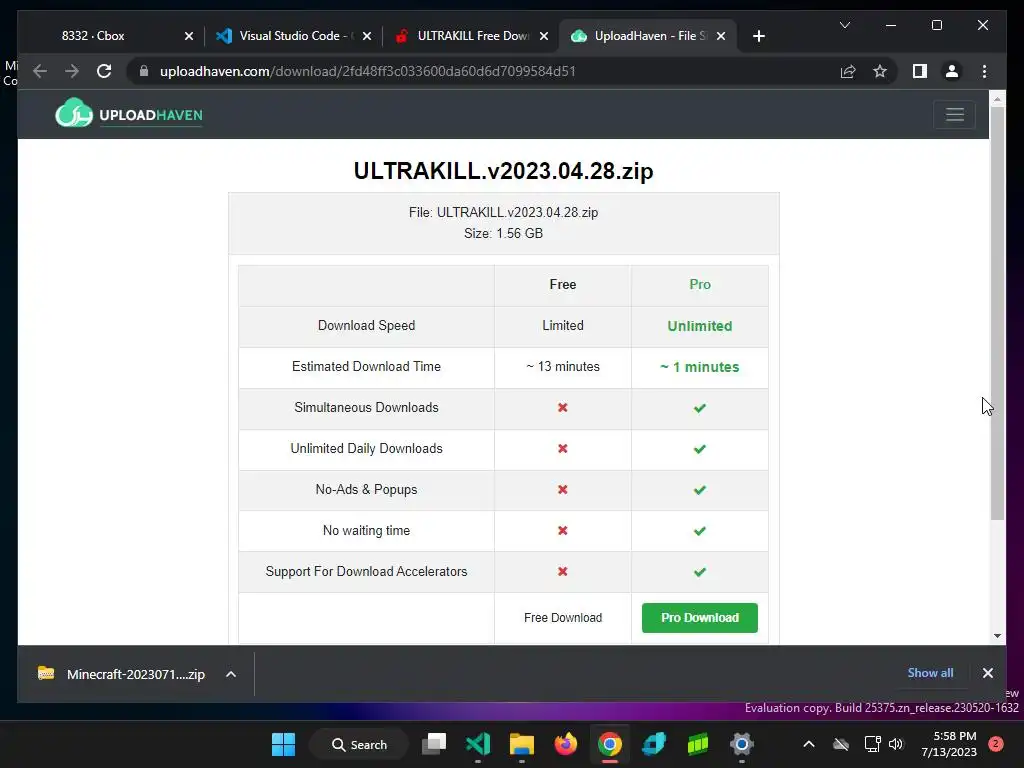This screenshot has height=768, width=1024.
Task: Open the Chrome profile icon
Action: coord(952,71)
